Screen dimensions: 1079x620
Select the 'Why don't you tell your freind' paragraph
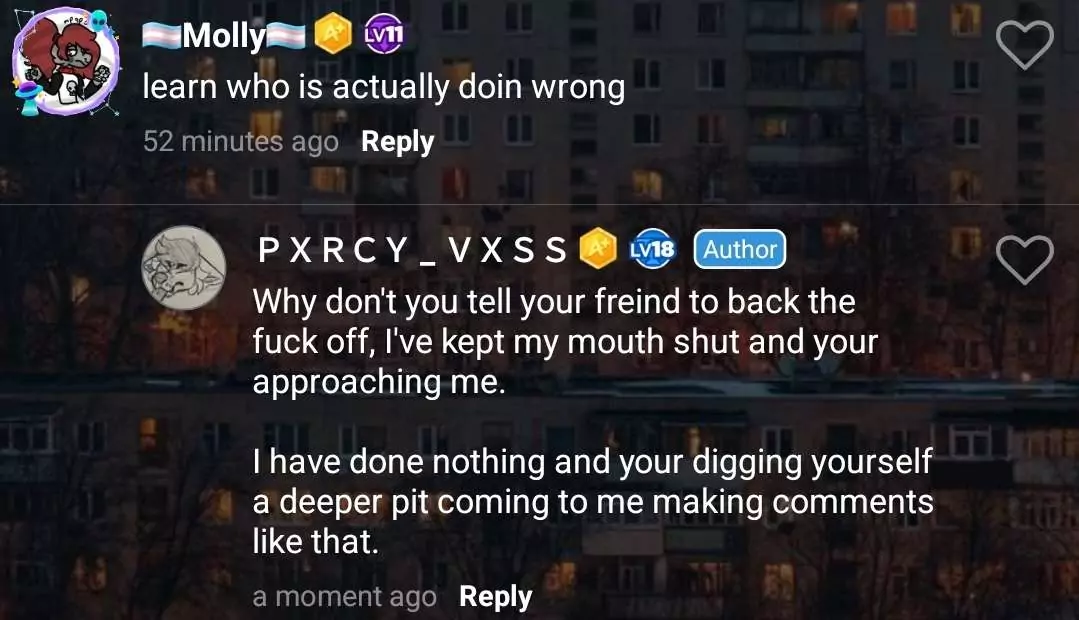coord(565,342)
